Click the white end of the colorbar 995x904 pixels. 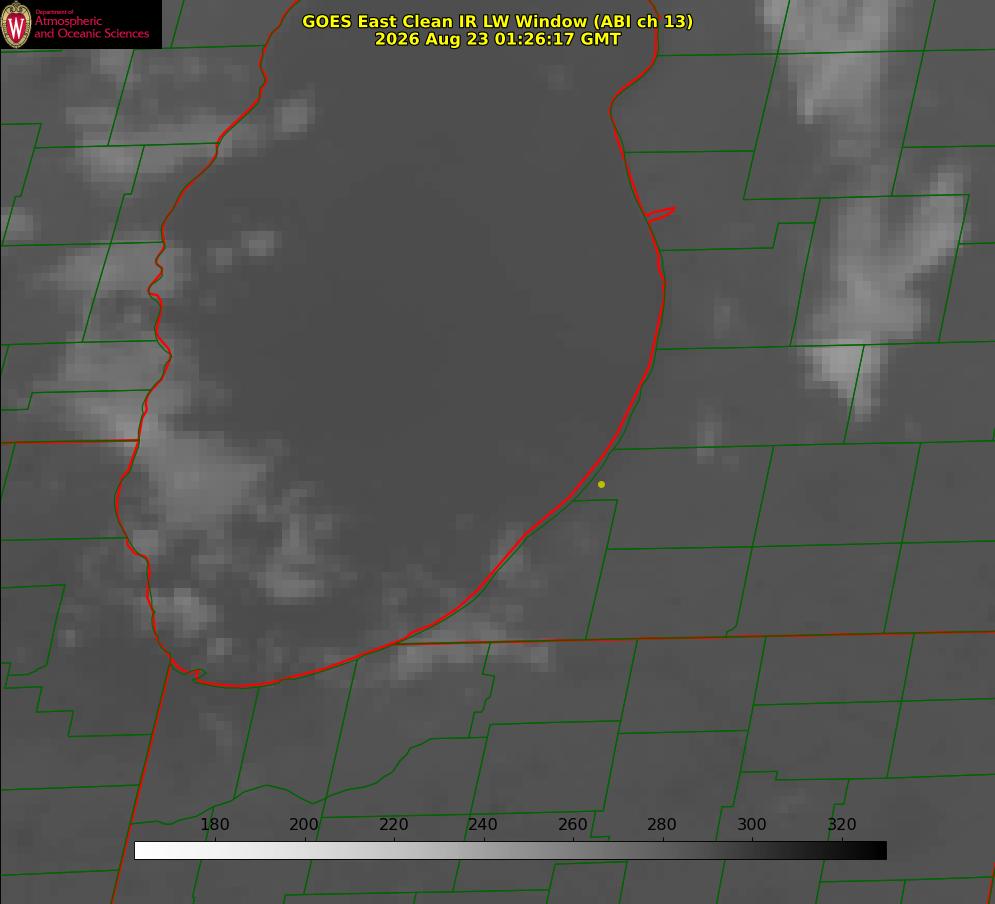pos(143,851)
